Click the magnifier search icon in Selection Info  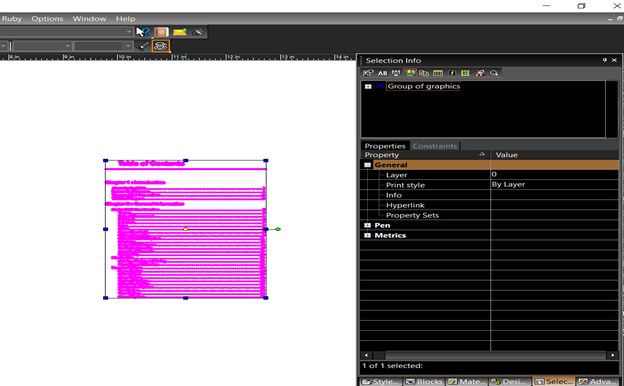[494, 73]
